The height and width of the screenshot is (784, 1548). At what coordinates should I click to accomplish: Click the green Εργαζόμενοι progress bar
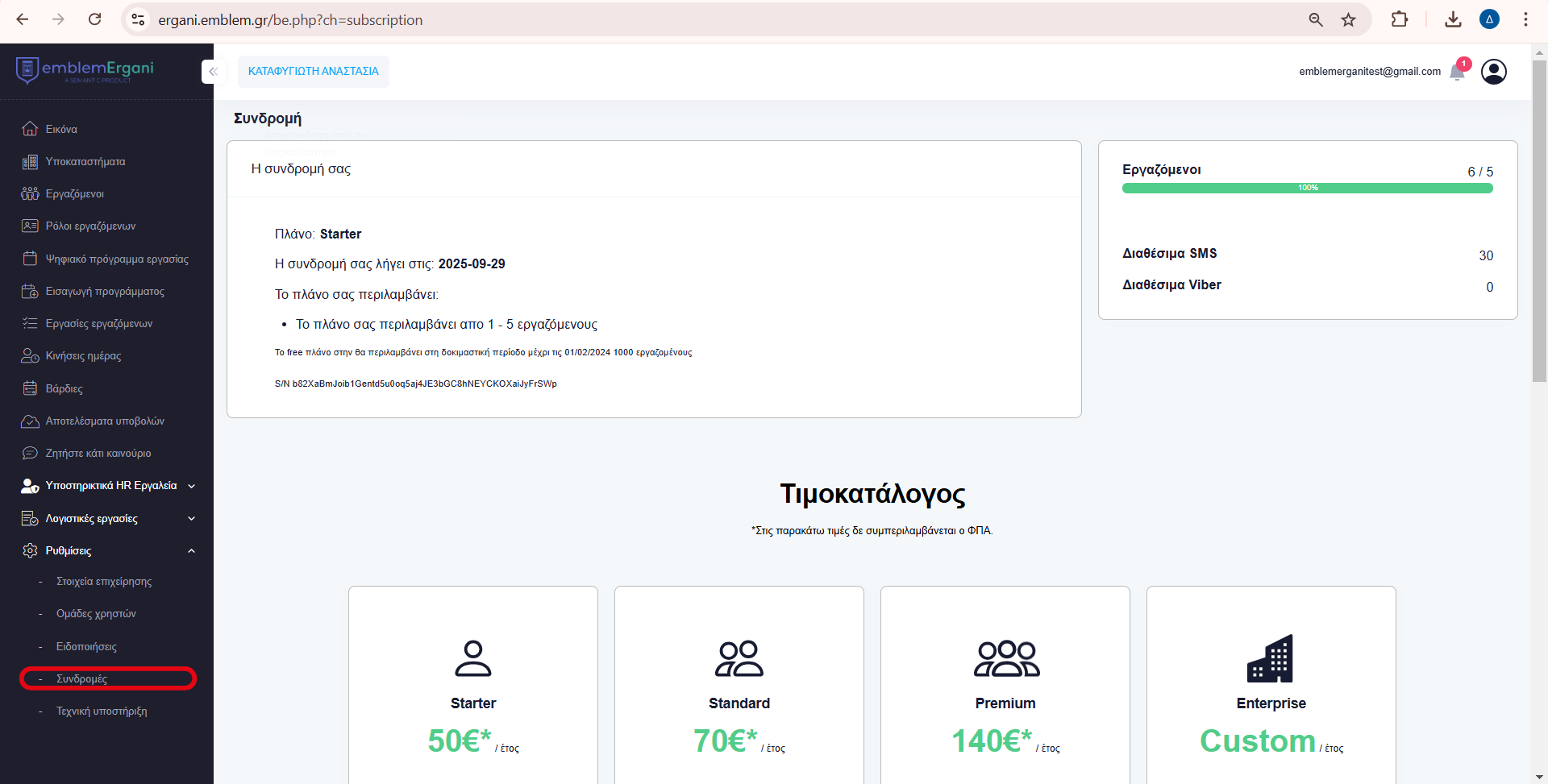click(1307, 188)
